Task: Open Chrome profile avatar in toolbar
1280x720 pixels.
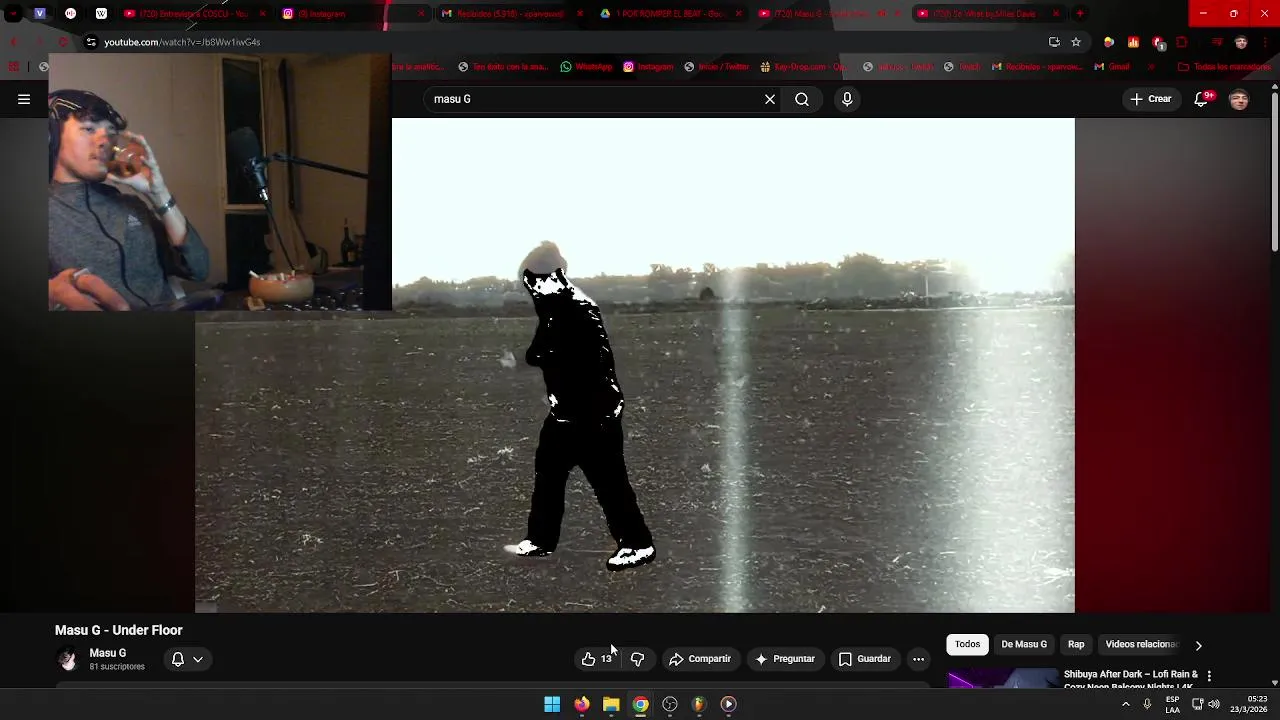Action: 1241,42
